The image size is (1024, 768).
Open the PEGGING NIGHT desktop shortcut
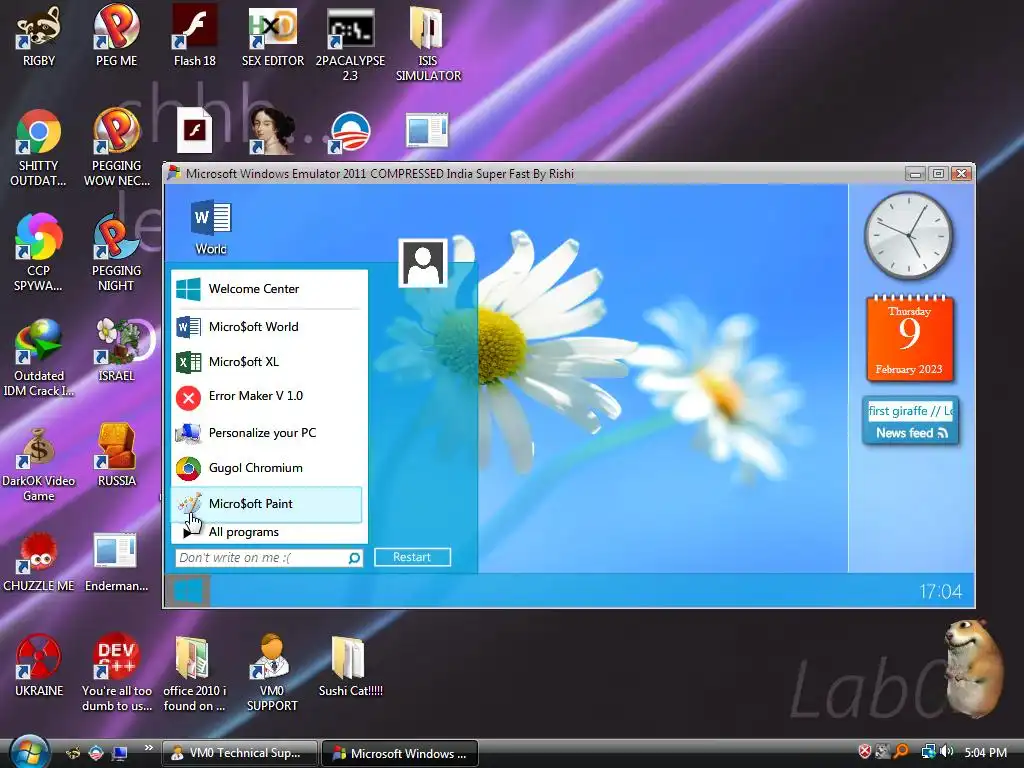pyautogui.click(x=116, y=252)
